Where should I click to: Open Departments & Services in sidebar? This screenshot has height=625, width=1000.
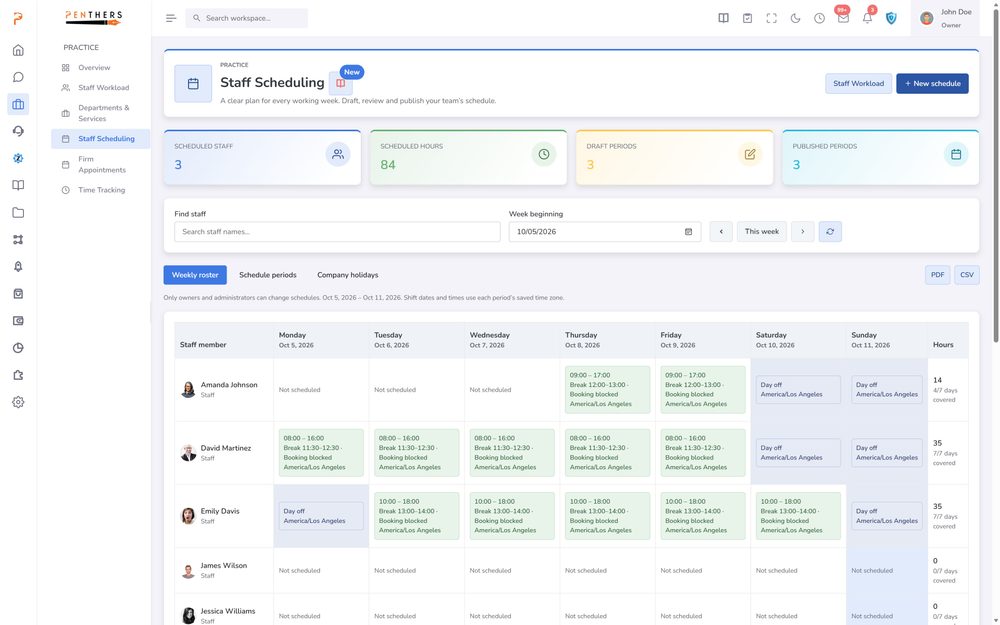click(x=100, y=113)
